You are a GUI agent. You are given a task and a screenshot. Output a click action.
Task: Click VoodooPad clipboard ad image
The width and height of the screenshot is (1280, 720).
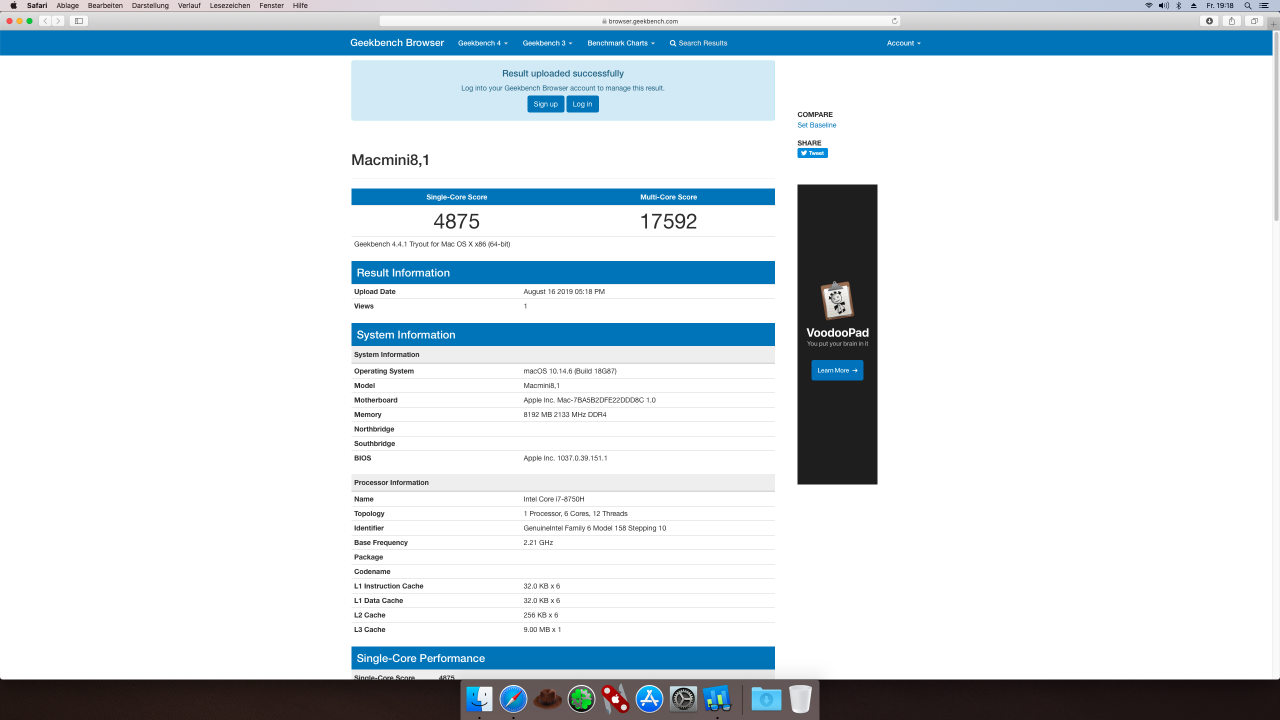(837, 300)
